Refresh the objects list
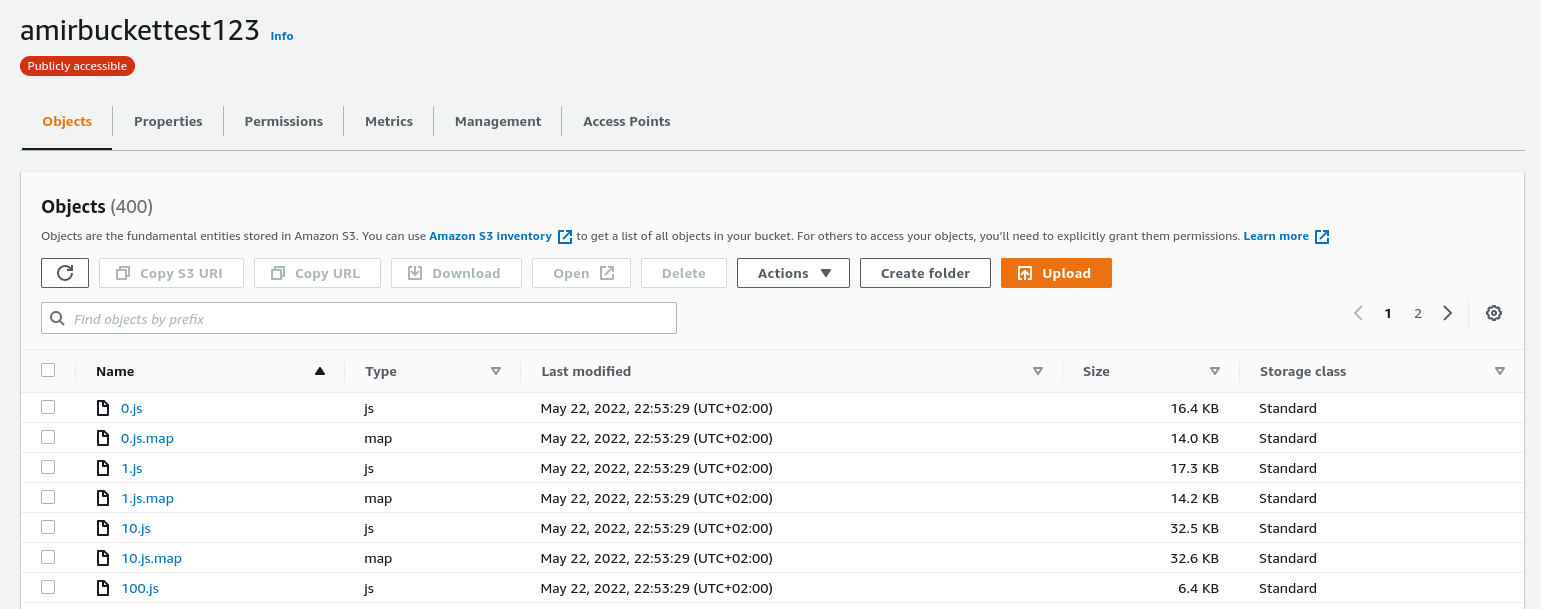This screenshot has width=1541, height=609. point(65,273)
